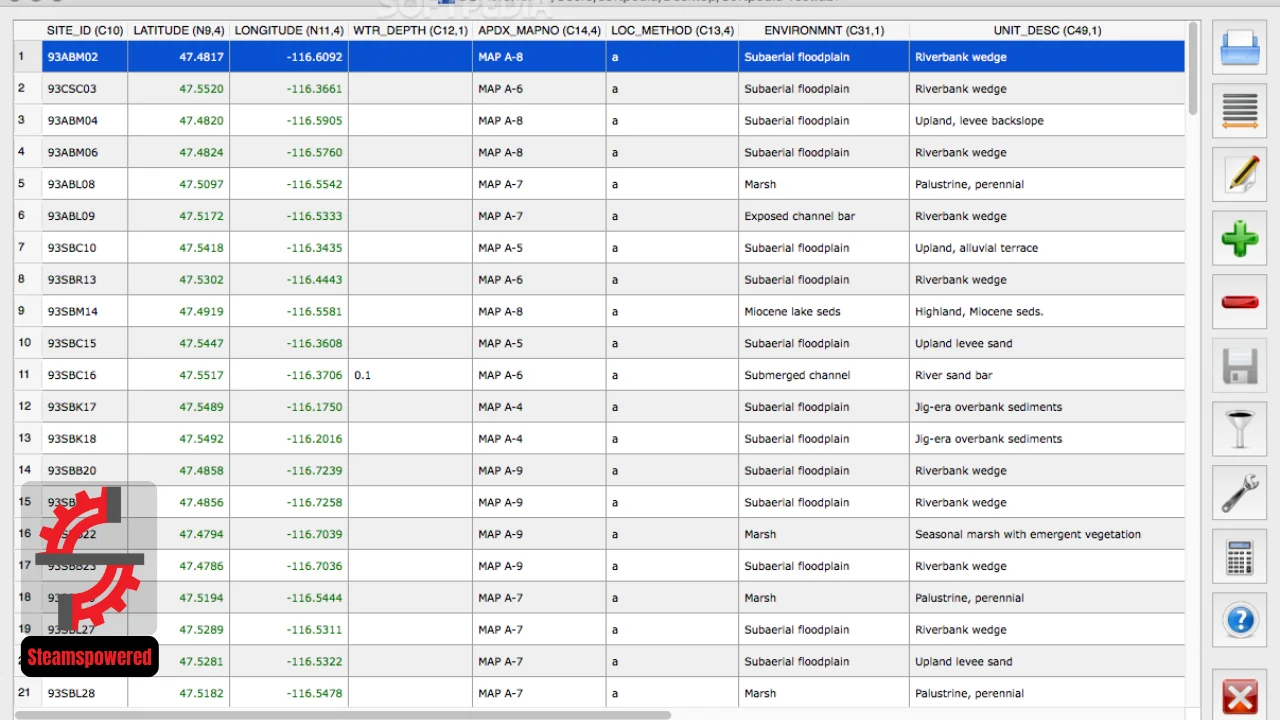Image resolution: width=1280 pixels, height=720 pixels.
Task: Click MAP A-5 cell in row 93SBC10
Action: 539,248
